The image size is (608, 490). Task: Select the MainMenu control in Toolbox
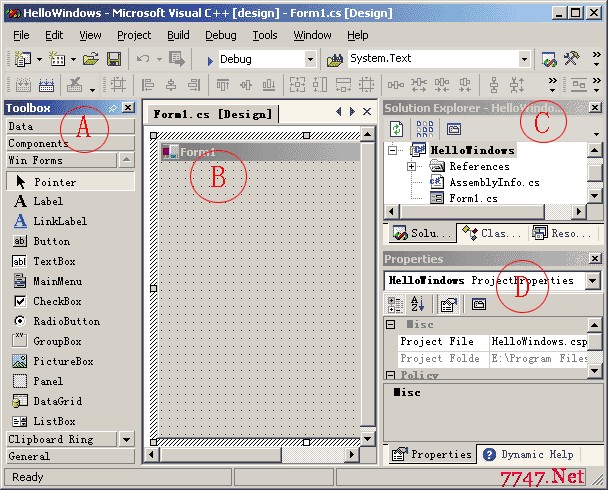[71, 281]
